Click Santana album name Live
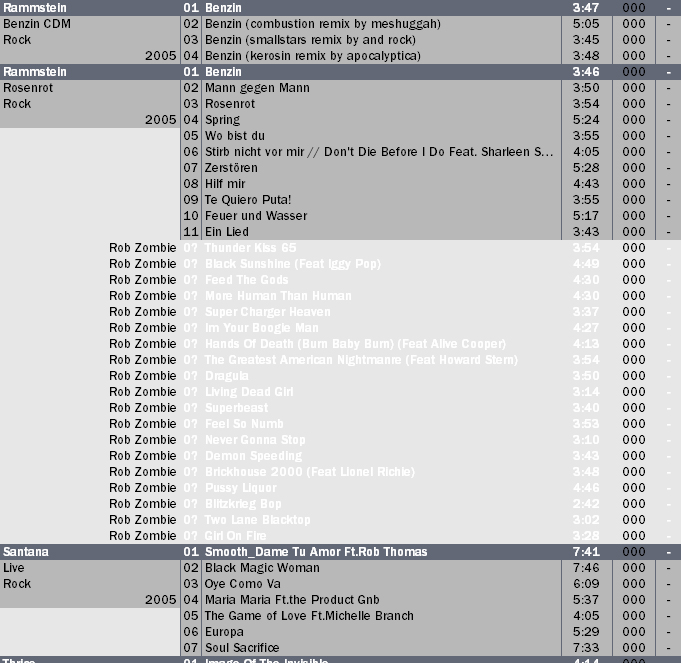Image resolution: width=681 pixels, height=663 pixels. coord(13,568)
